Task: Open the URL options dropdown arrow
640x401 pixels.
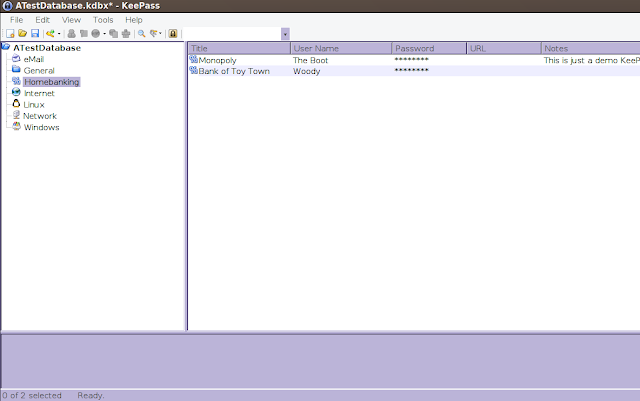Action: click(x=104, y=33)
